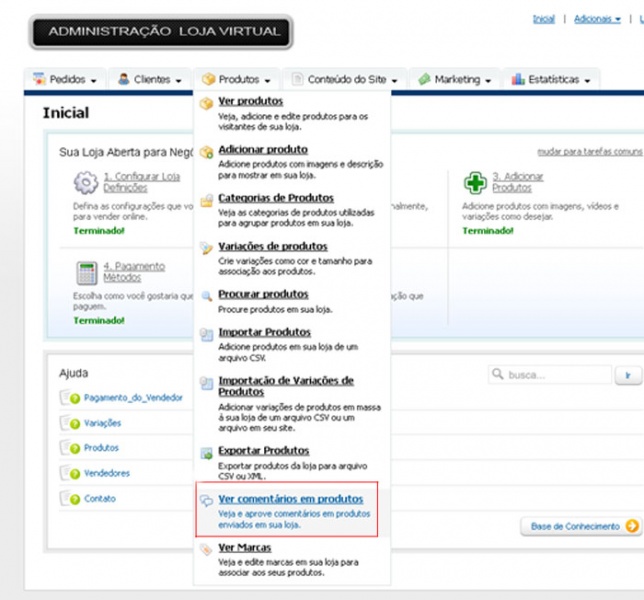Click the busca search field
Viewport: 644px width, 600px height.
(550, 375)
